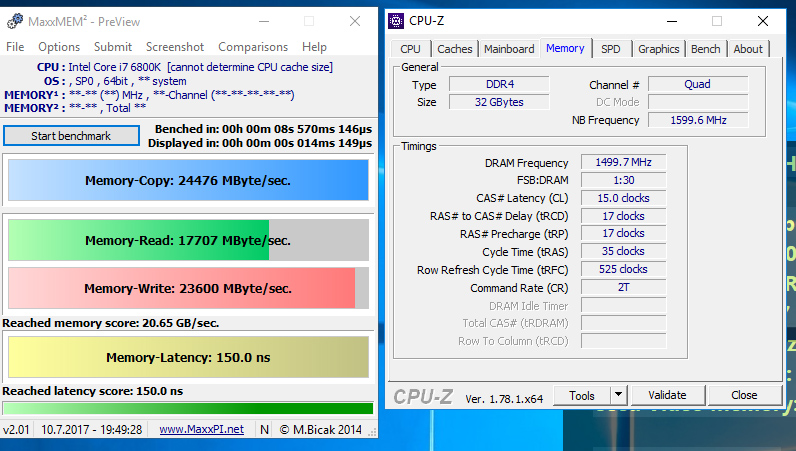Open the About tab
Screen dimensions: 796x451
(x=748, y=49)
